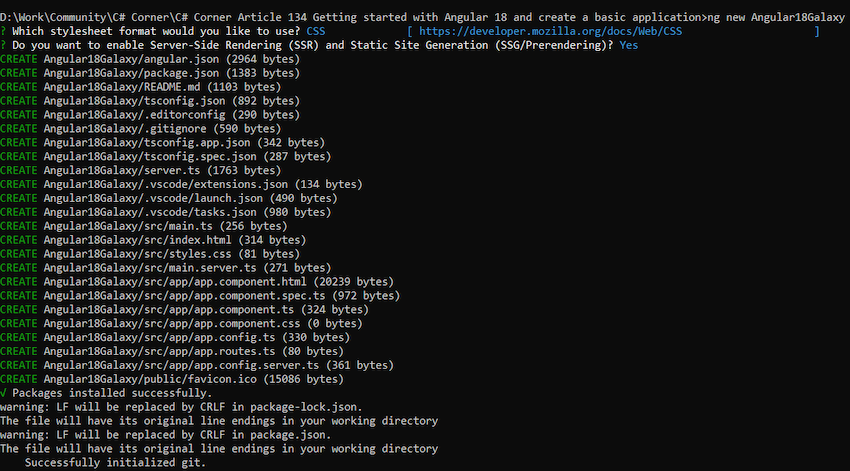Click the package-lock.json CRLF warning line
Viewport: 850px width, 471px height.
pos(181,407)
